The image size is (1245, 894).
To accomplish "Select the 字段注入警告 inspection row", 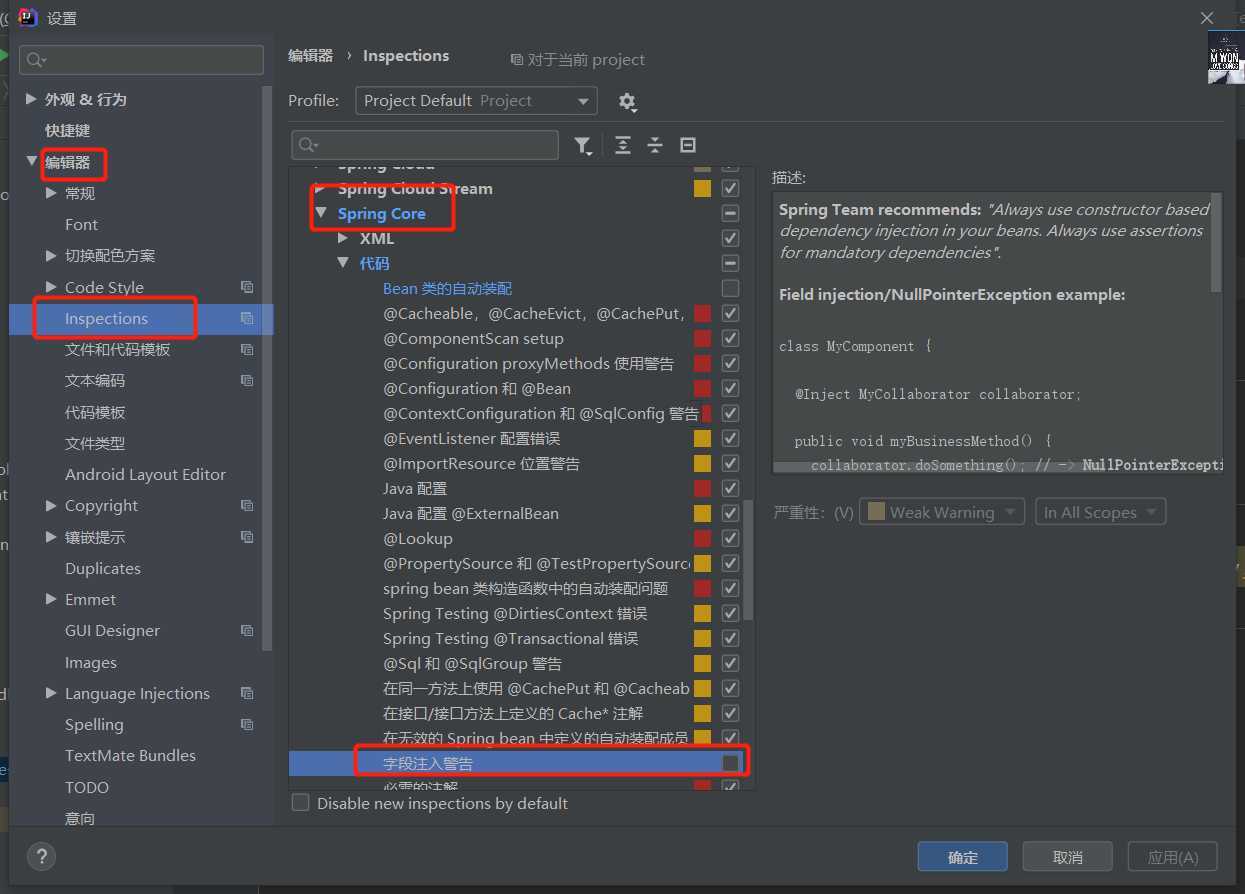I will click(521, 763).
